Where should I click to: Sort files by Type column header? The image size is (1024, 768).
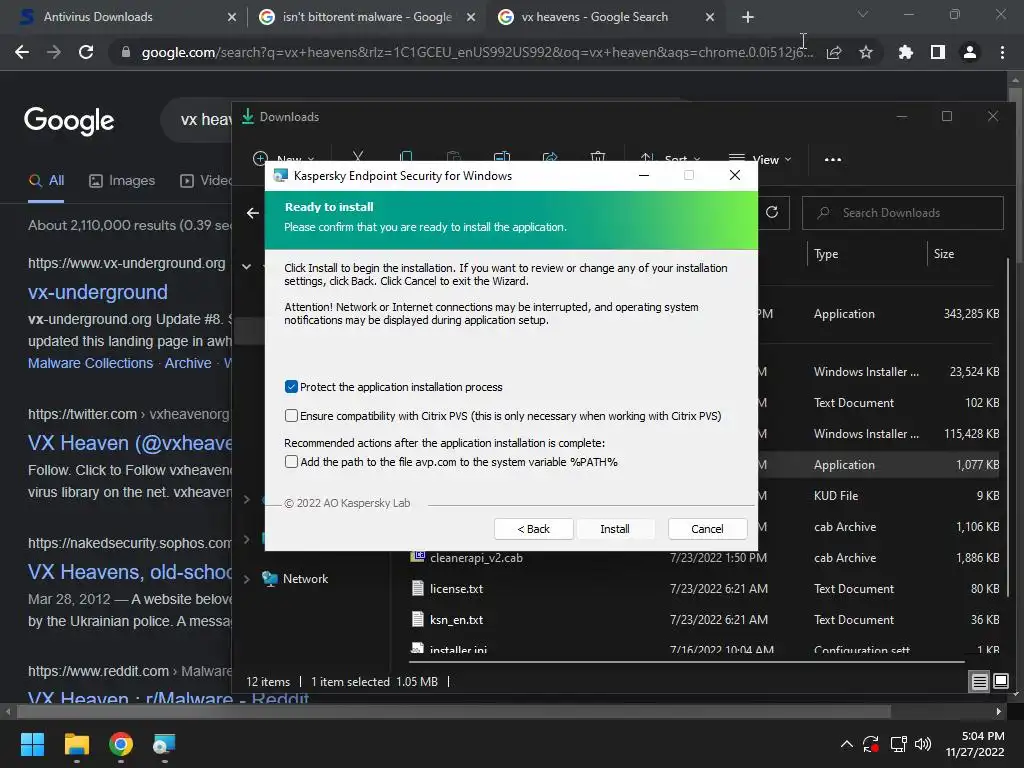point(867,254)
